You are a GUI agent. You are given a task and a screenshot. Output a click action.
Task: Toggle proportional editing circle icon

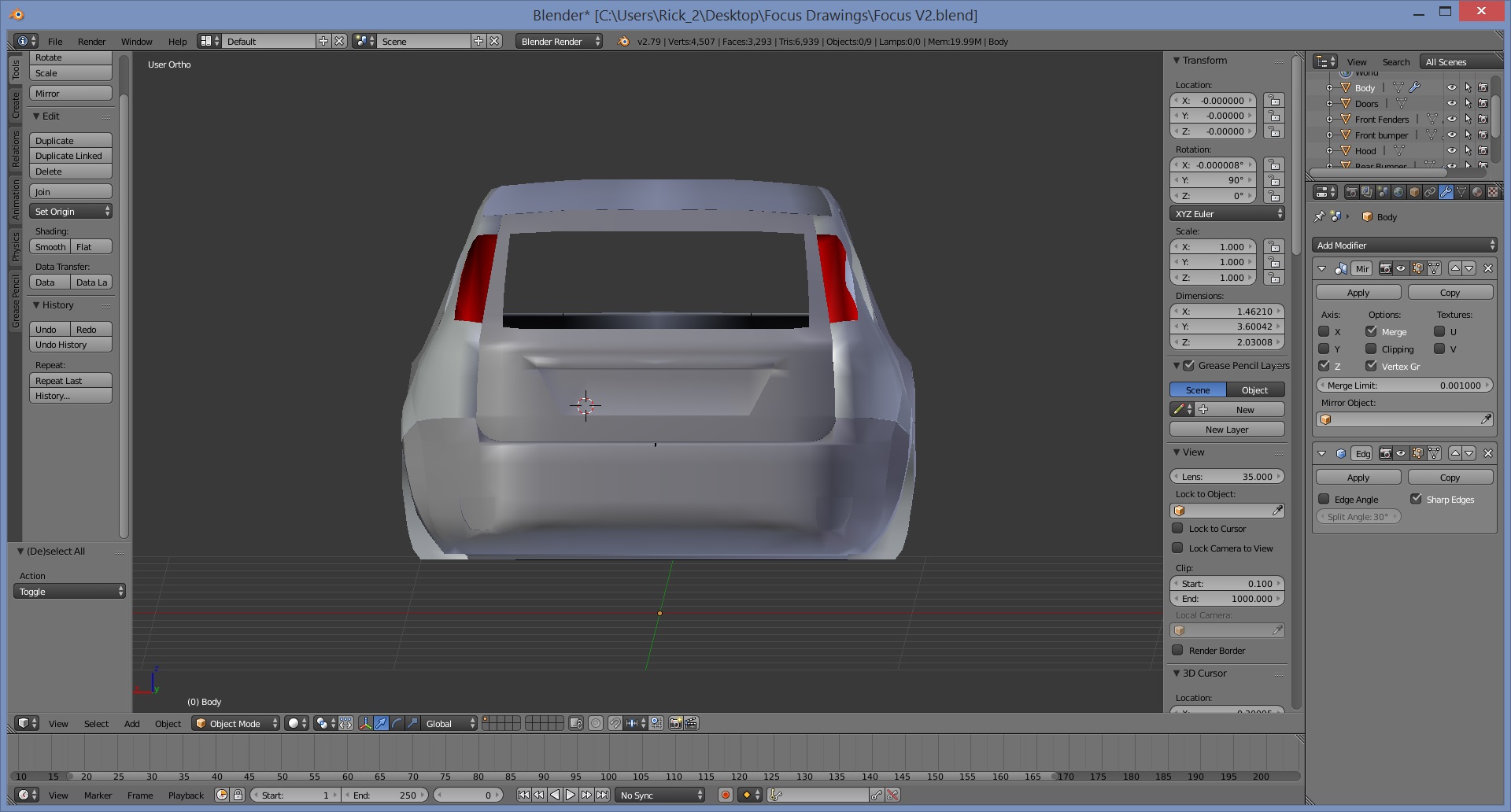click(596, 723)
